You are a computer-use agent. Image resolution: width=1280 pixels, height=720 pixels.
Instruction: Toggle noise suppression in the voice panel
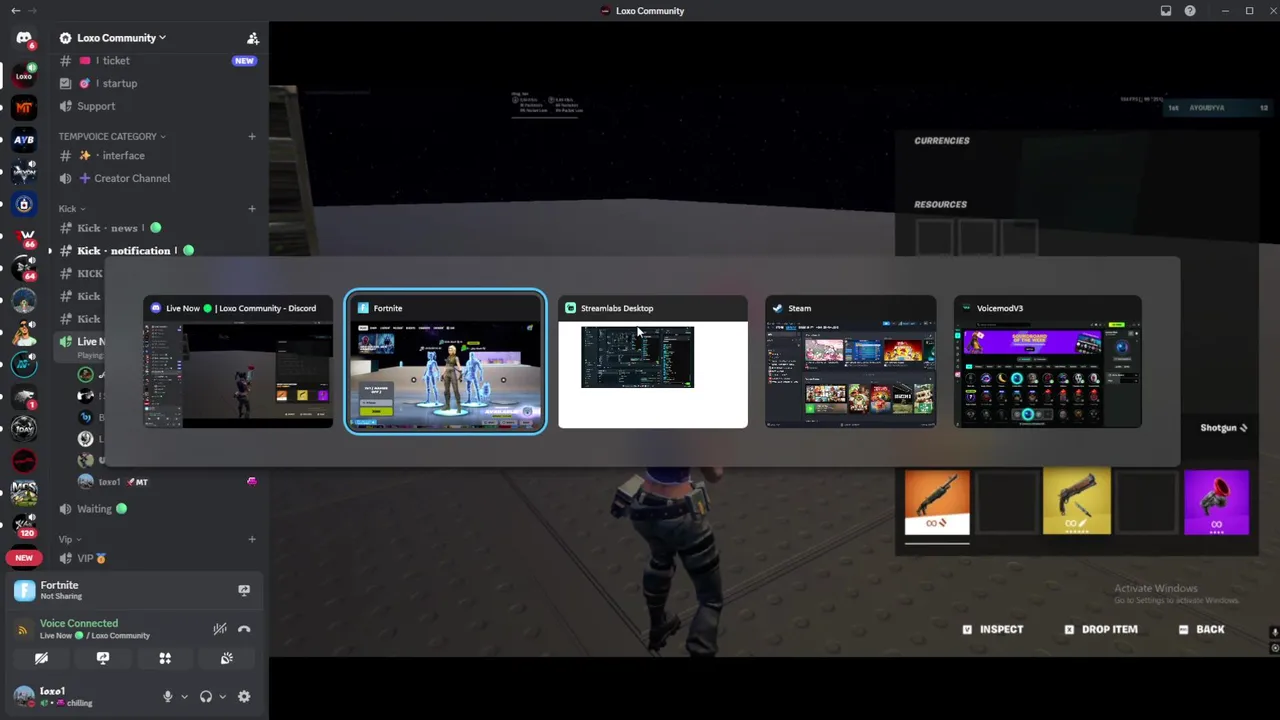220,629
